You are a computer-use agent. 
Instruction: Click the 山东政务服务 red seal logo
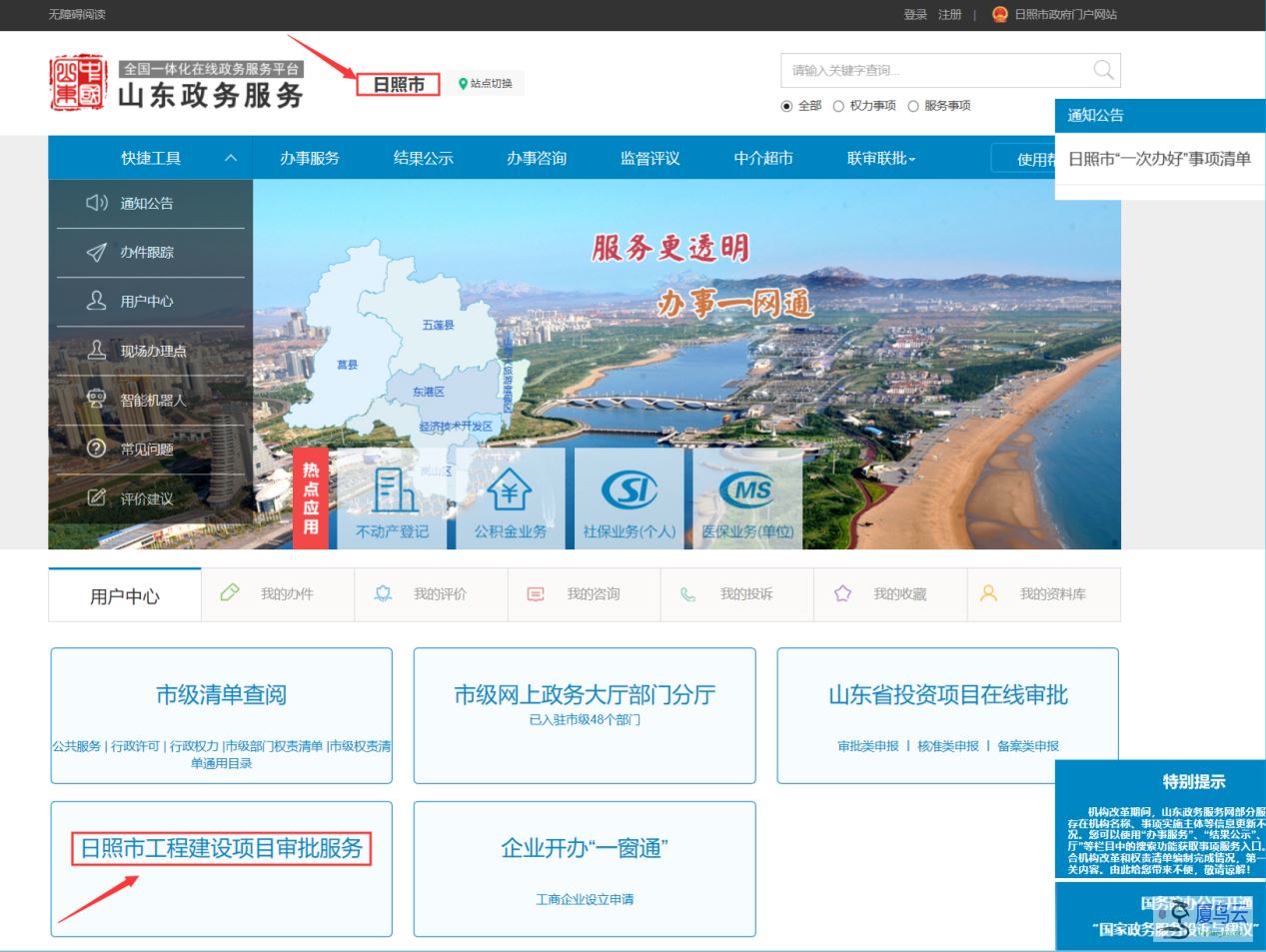click(x=77, y=83)
